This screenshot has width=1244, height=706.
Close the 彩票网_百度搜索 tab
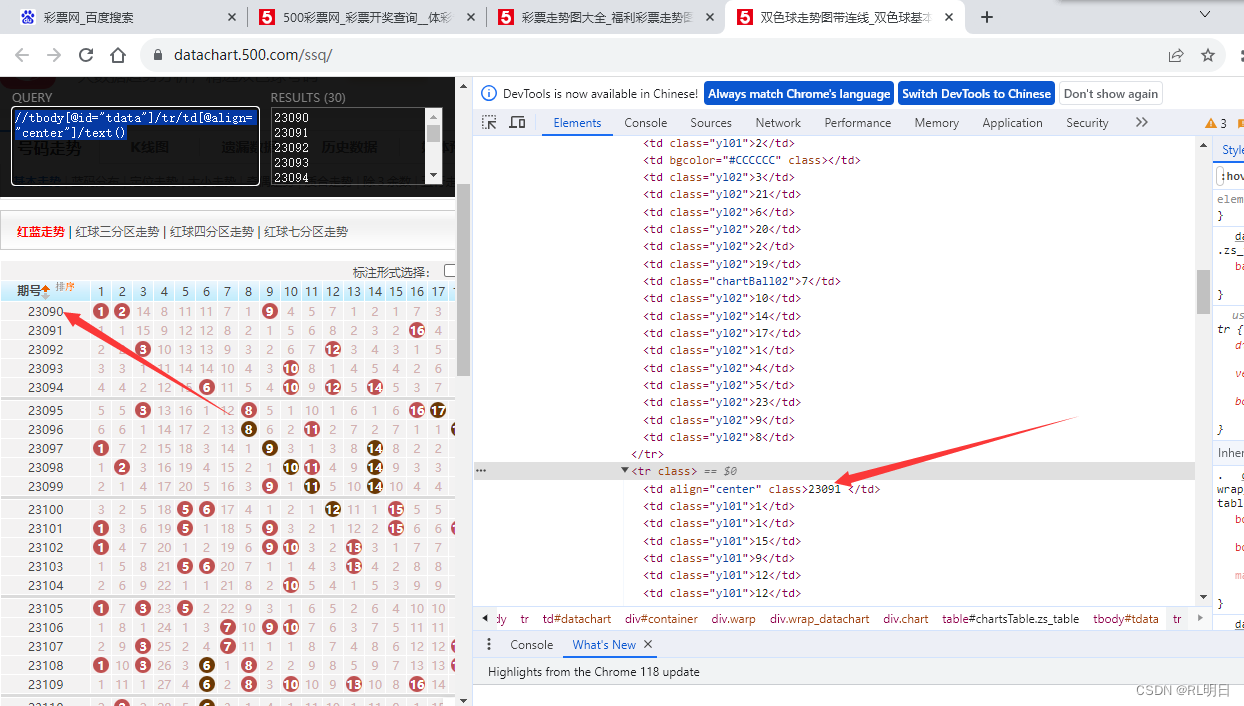coord(232,17)
